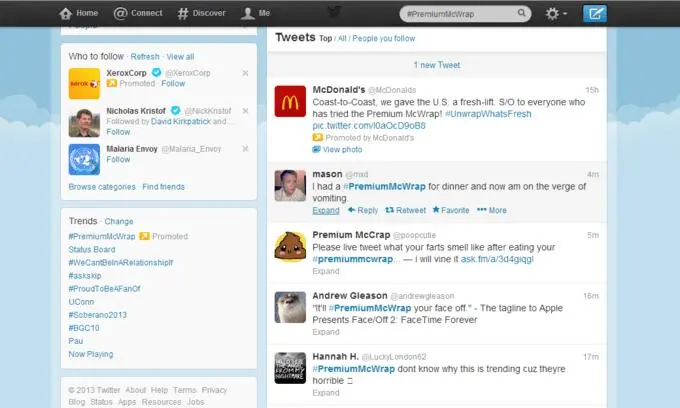680x408 pixels.
Task: Switch tweets filter to All
Action: [x=342, y=39]
